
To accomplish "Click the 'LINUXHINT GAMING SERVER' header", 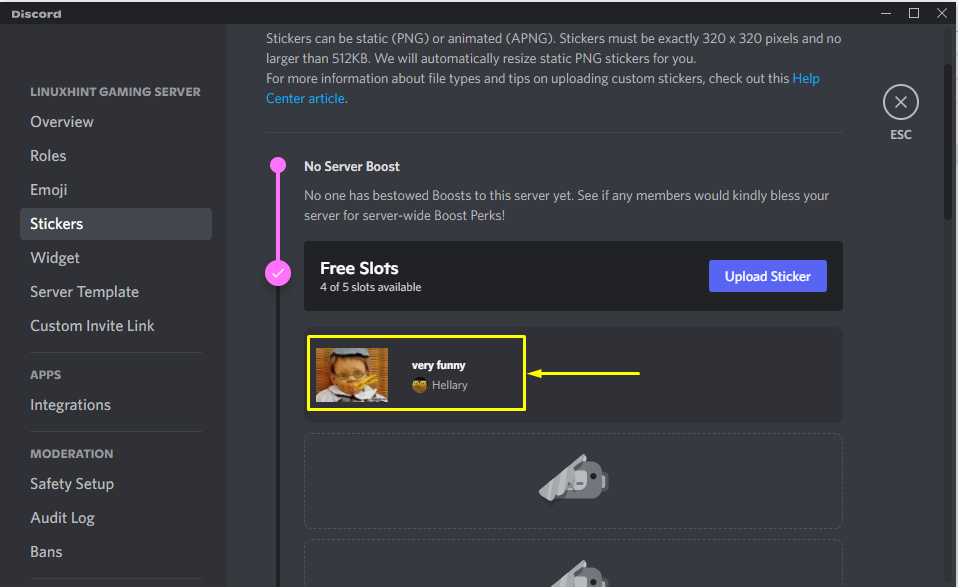I will point(115,92).
